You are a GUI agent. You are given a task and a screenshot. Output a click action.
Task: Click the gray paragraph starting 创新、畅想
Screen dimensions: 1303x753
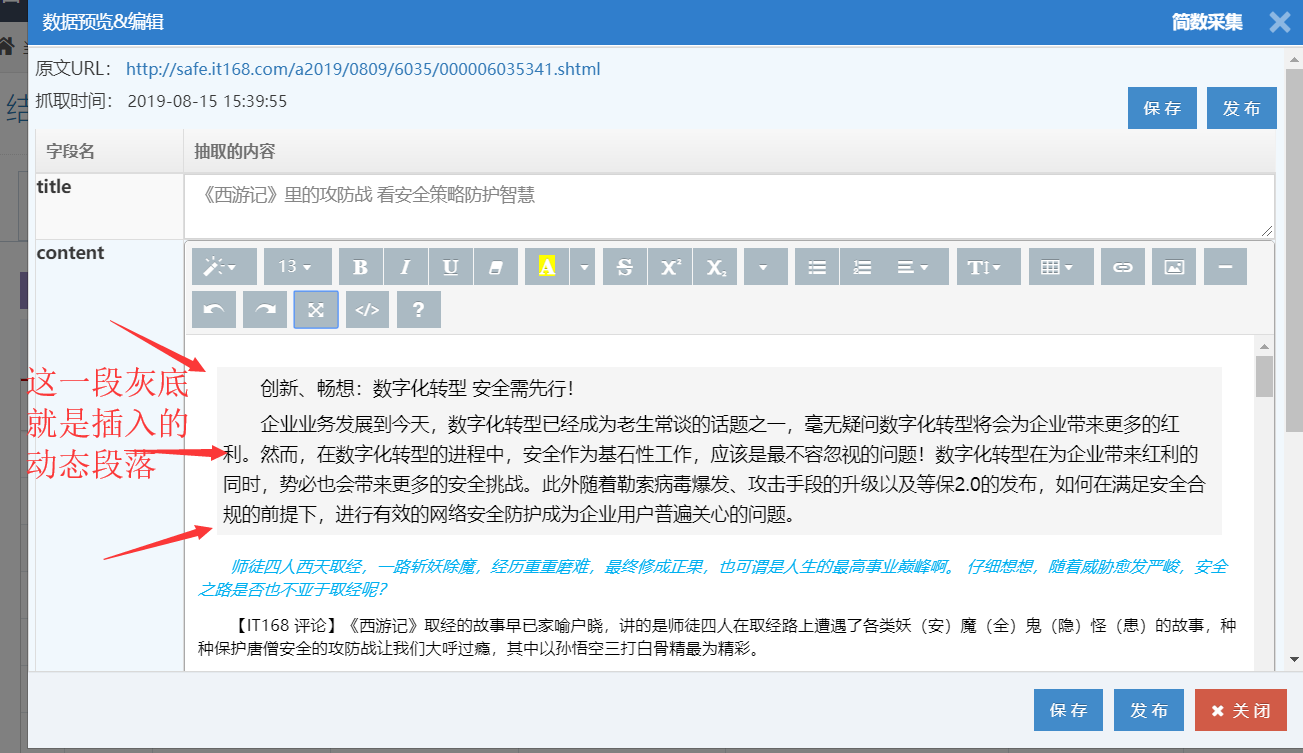(x=719, y=451)
